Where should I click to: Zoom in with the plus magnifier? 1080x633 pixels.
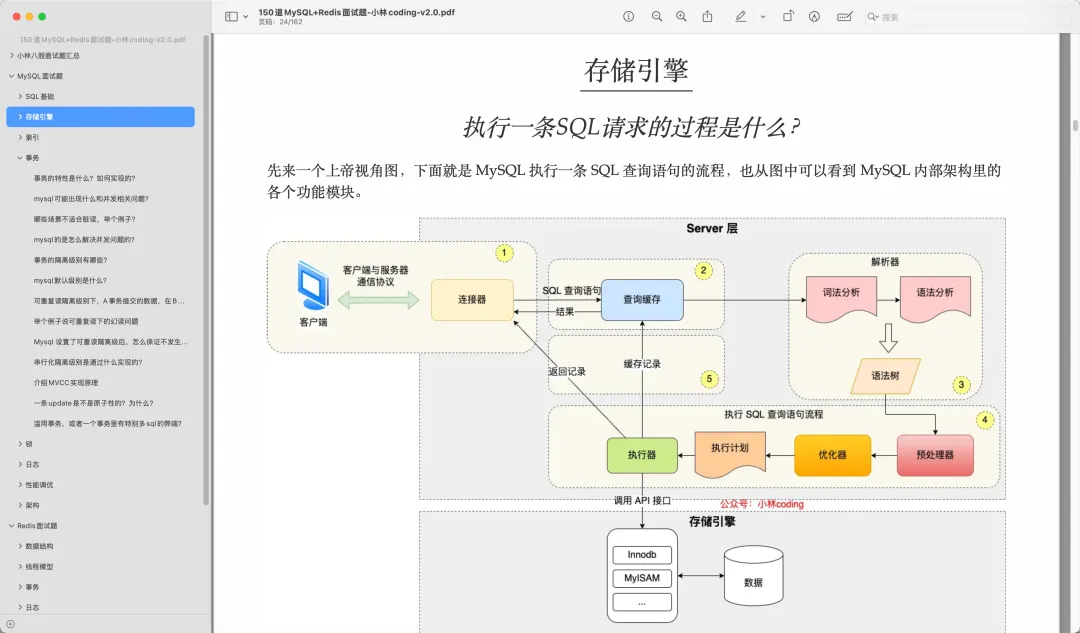681,16
